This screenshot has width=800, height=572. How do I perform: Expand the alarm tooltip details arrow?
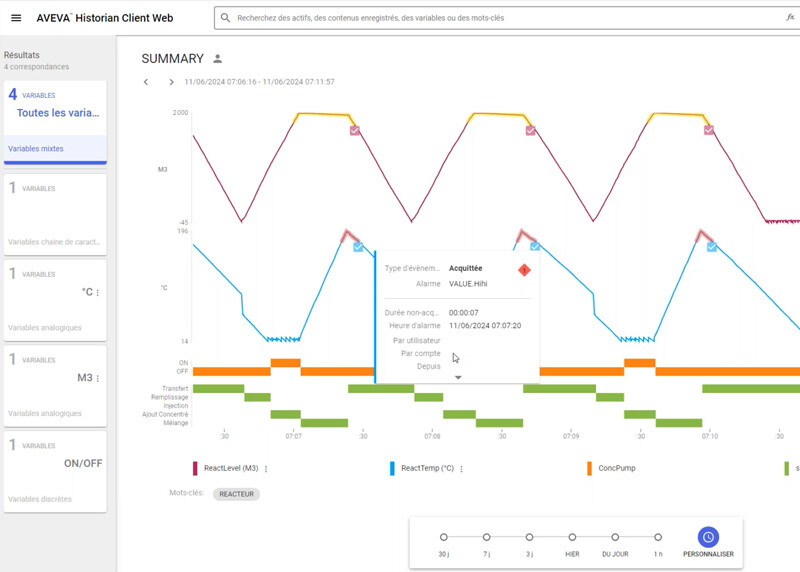tap(458, 377)
